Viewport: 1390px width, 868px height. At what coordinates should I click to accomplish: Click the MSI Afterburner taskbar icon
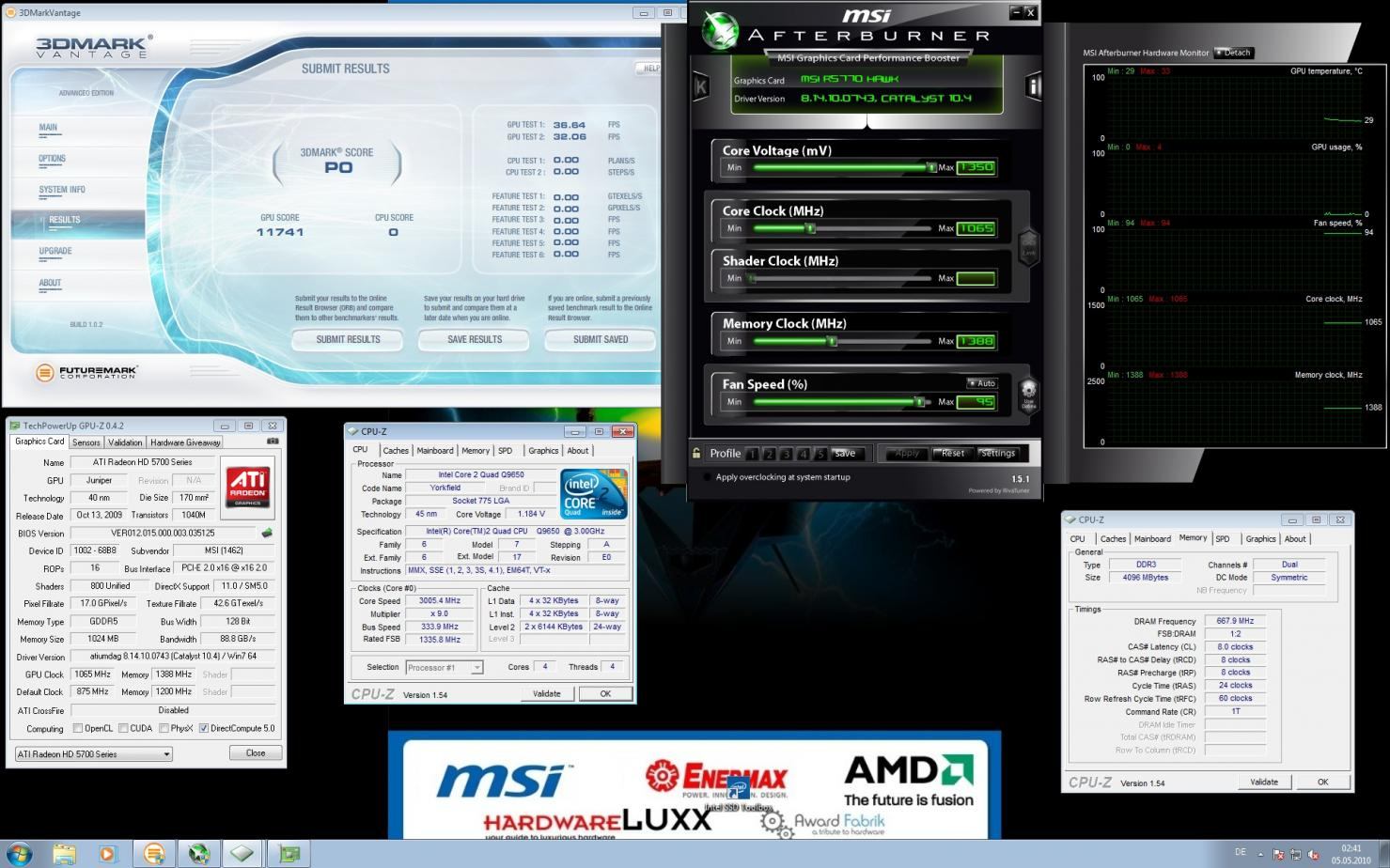198,854
